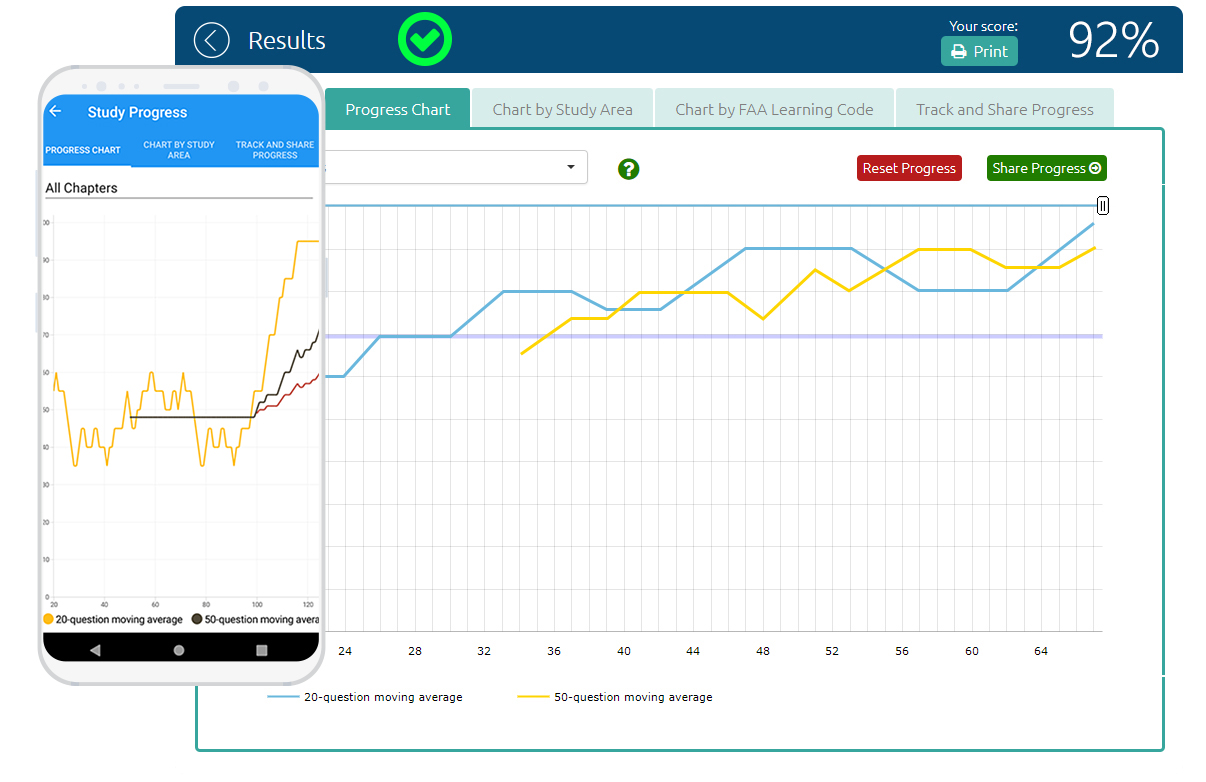Image resolution: width=1206 pixels, height=782 pixels.
Task: Expand the chapter dropdown arrow on chart panel
Action: [571, 167]
